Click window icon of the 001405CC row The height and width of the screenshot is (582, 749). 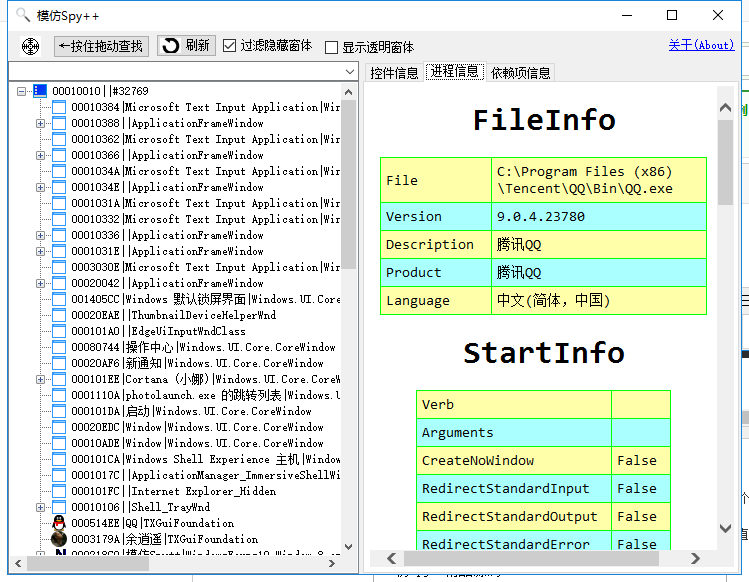59,299
